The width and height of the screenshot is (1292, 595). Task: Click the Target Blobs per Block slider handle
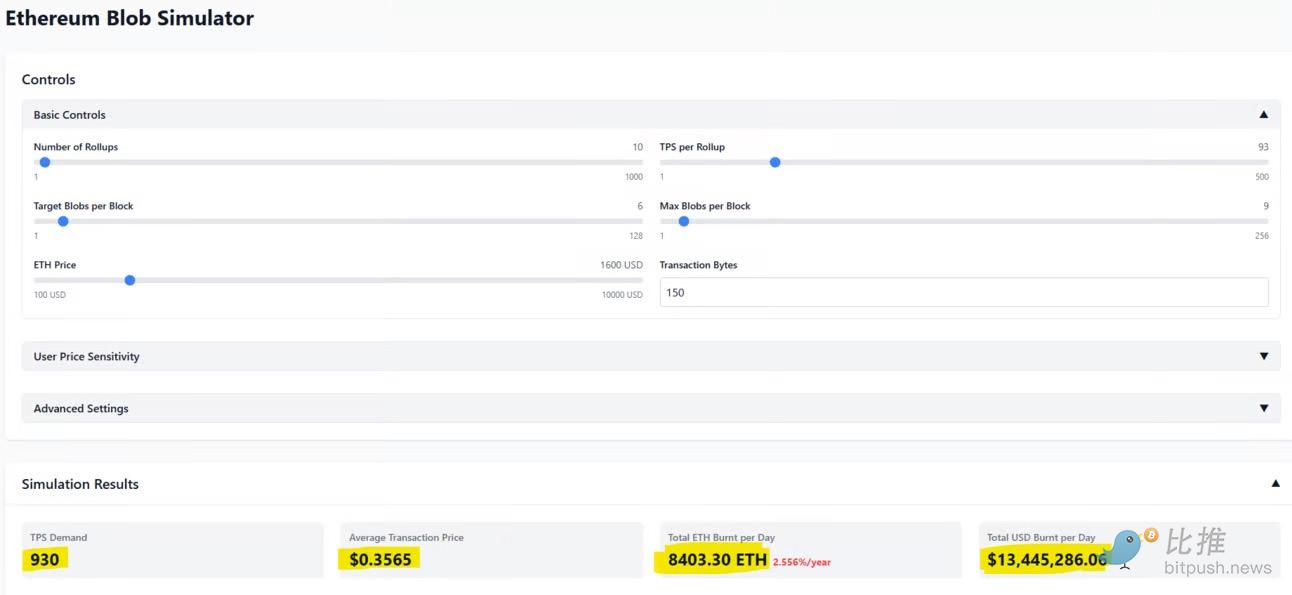point(63,221)
